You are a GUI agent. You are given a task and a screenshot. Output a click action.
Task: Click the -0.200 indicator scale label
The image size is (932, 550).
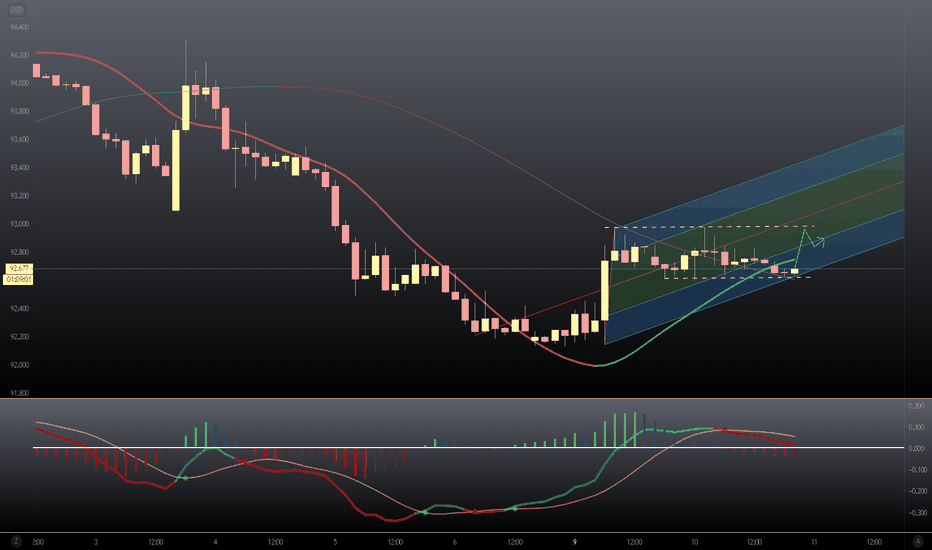point(916,491)
